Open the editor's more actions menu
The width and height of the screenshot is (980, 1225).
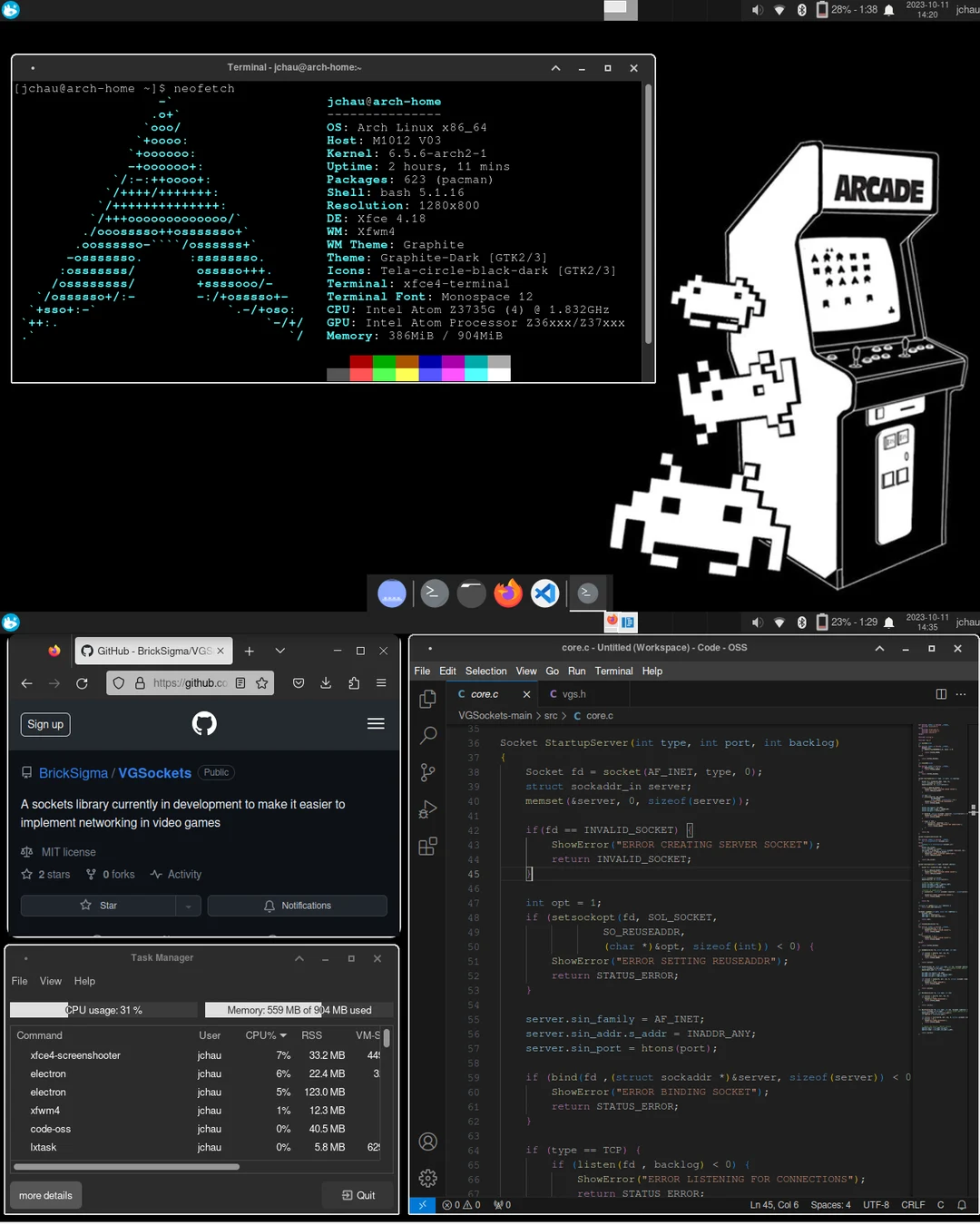(961, 693)
